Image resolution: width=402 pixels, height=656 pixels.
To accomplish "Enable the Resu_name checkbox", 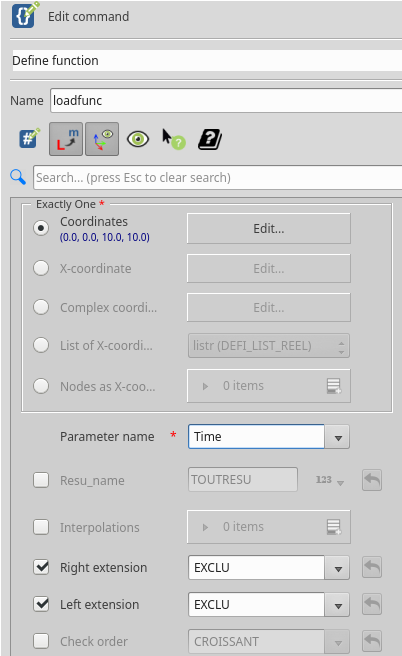I will [x=41, y=480].
